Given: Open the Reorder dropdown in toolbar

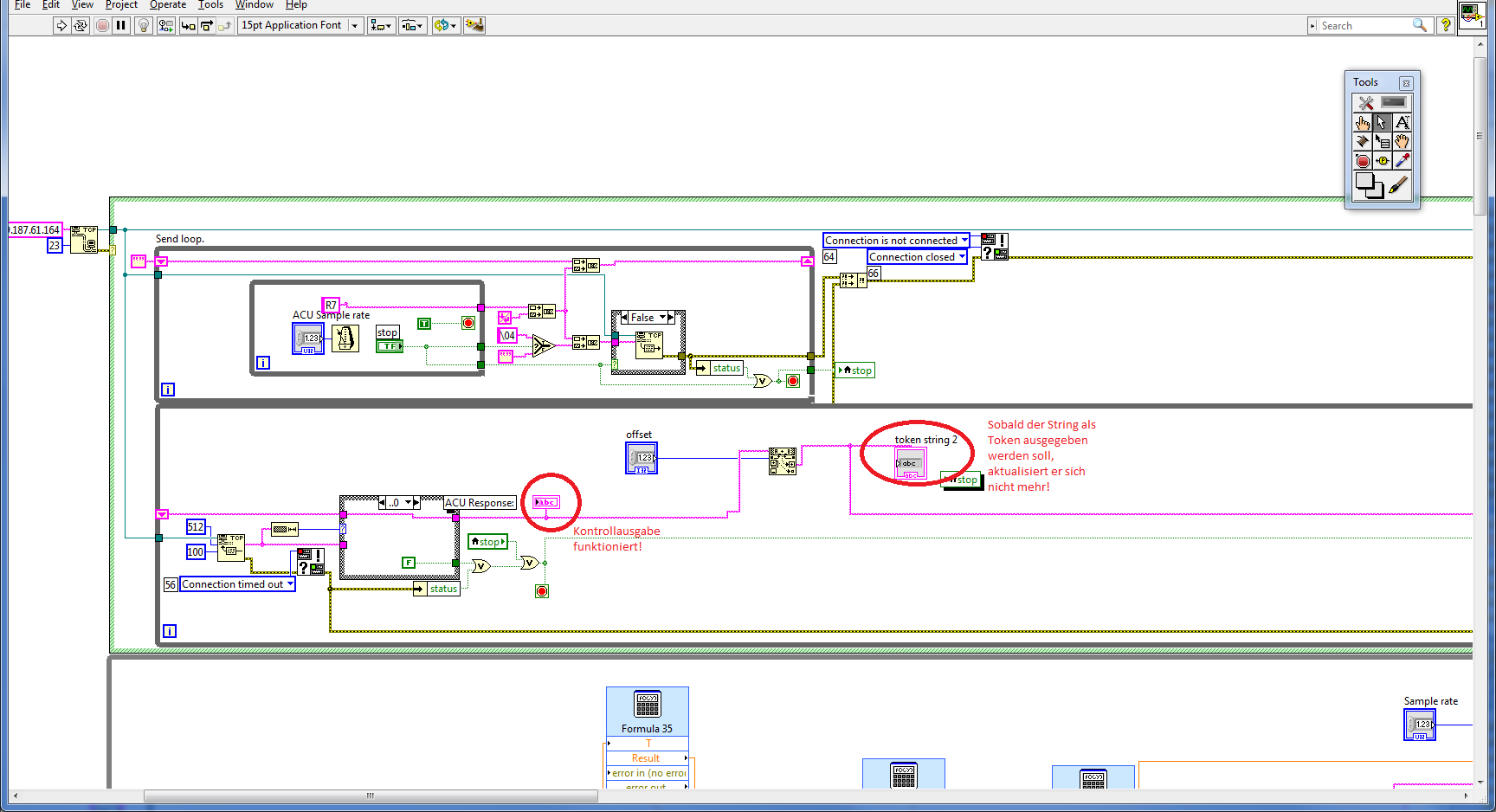Looking at the screenshot, I should (x=445, y=25).
